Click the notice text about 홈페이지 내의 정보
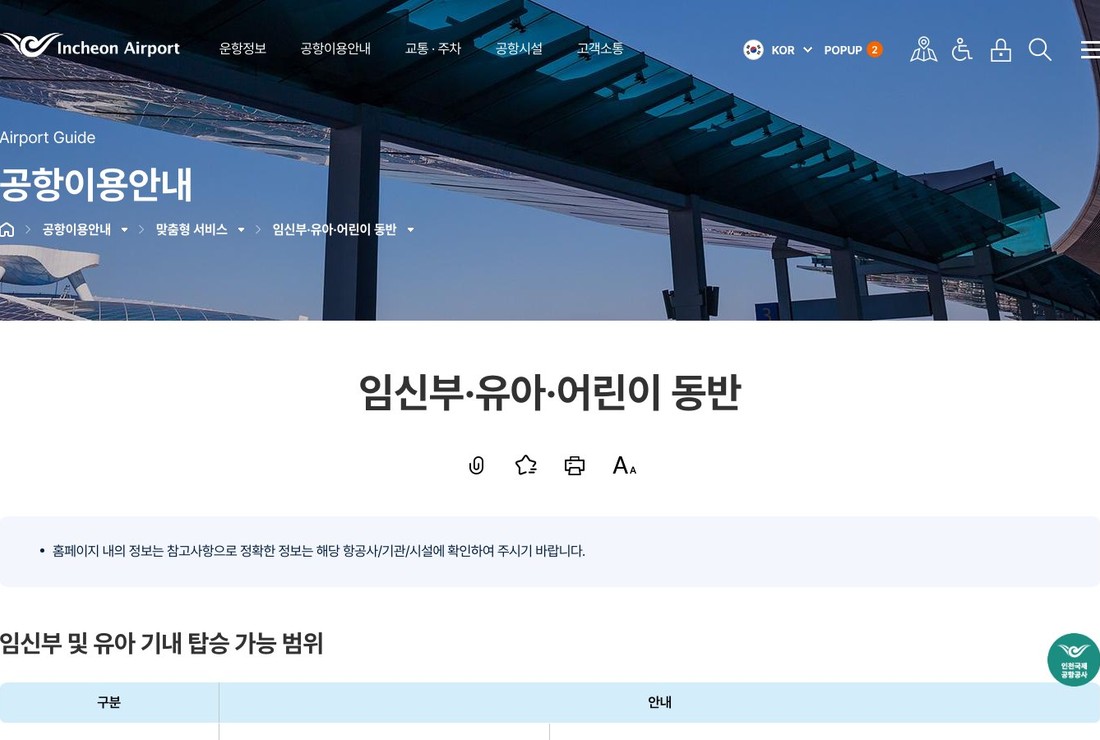1100x740 pixels. 318,551
